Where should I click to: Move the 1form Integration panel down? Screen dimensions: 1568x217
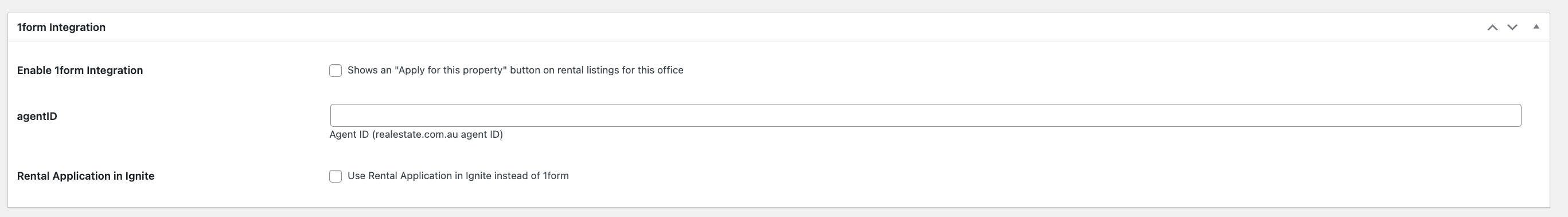point(1512,28)
